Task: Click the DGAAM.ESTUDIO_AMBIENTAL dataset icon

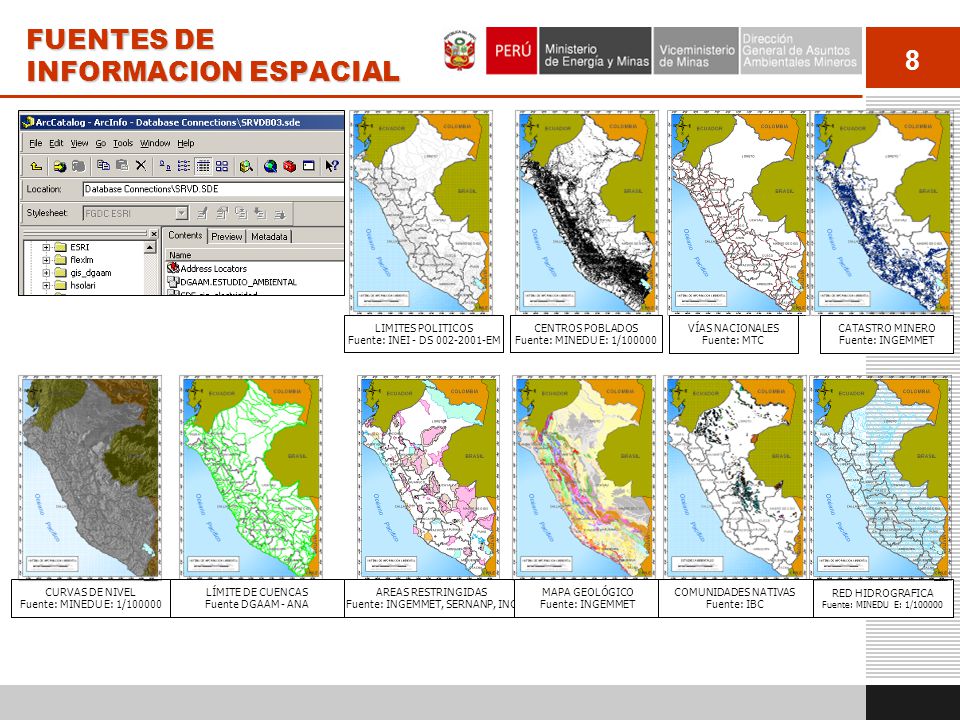Action: point(173,282)
